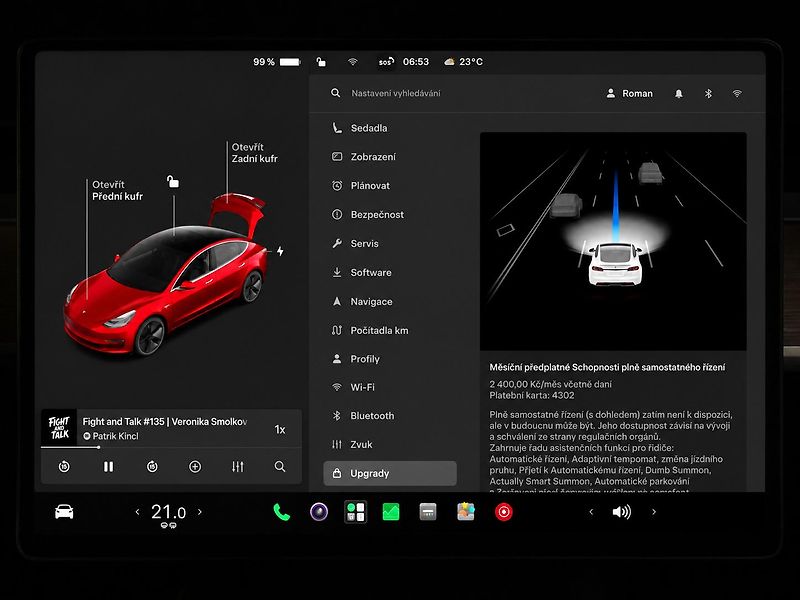
Task: Open the green and white tiles app in the dock
Action: click(x=356, y=511)
